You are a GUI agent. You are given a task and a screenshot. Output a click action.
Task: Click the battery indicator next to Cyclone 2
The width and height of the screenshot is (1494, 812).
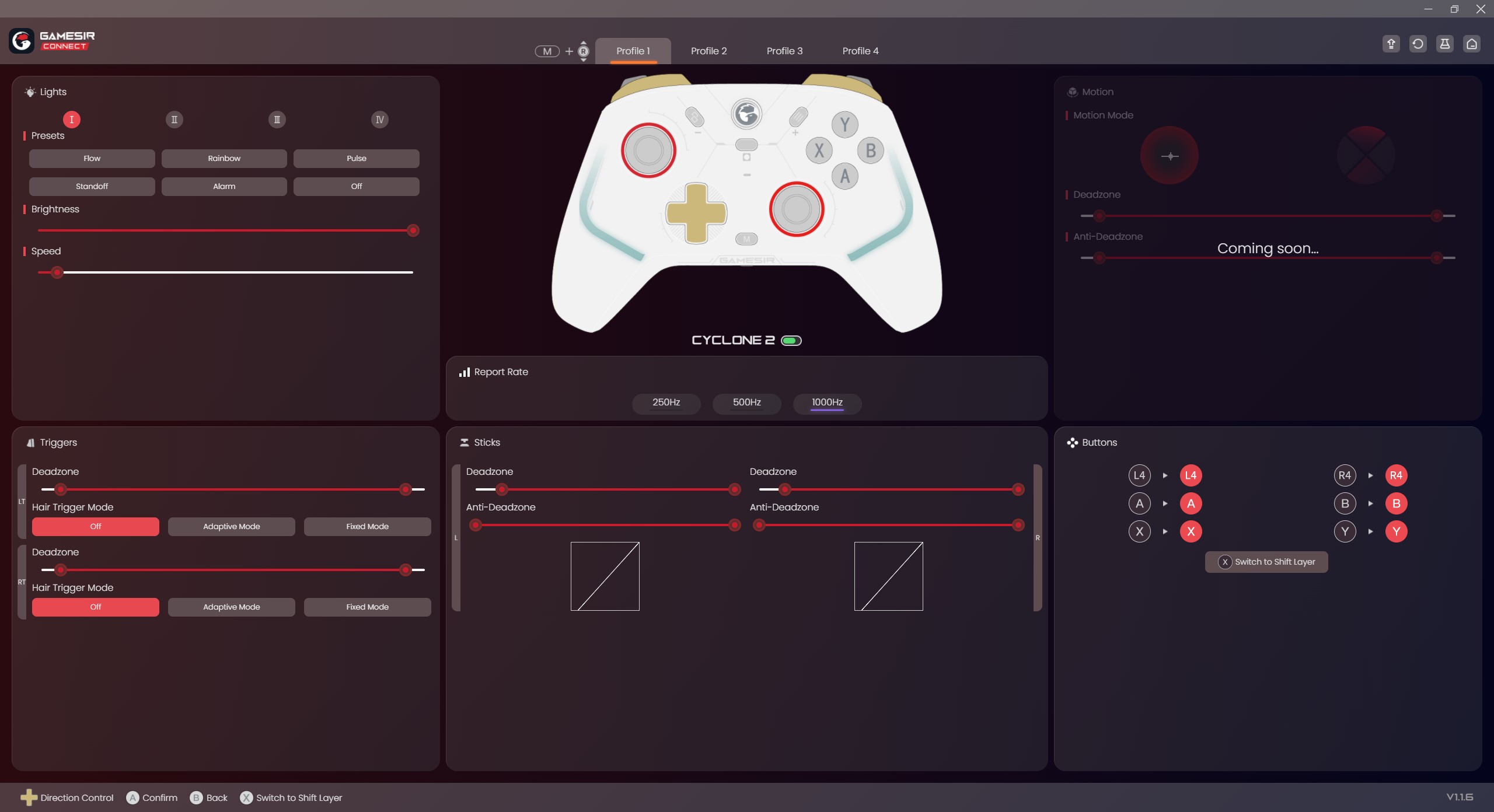pyautogui.click(x=791, y=341)
